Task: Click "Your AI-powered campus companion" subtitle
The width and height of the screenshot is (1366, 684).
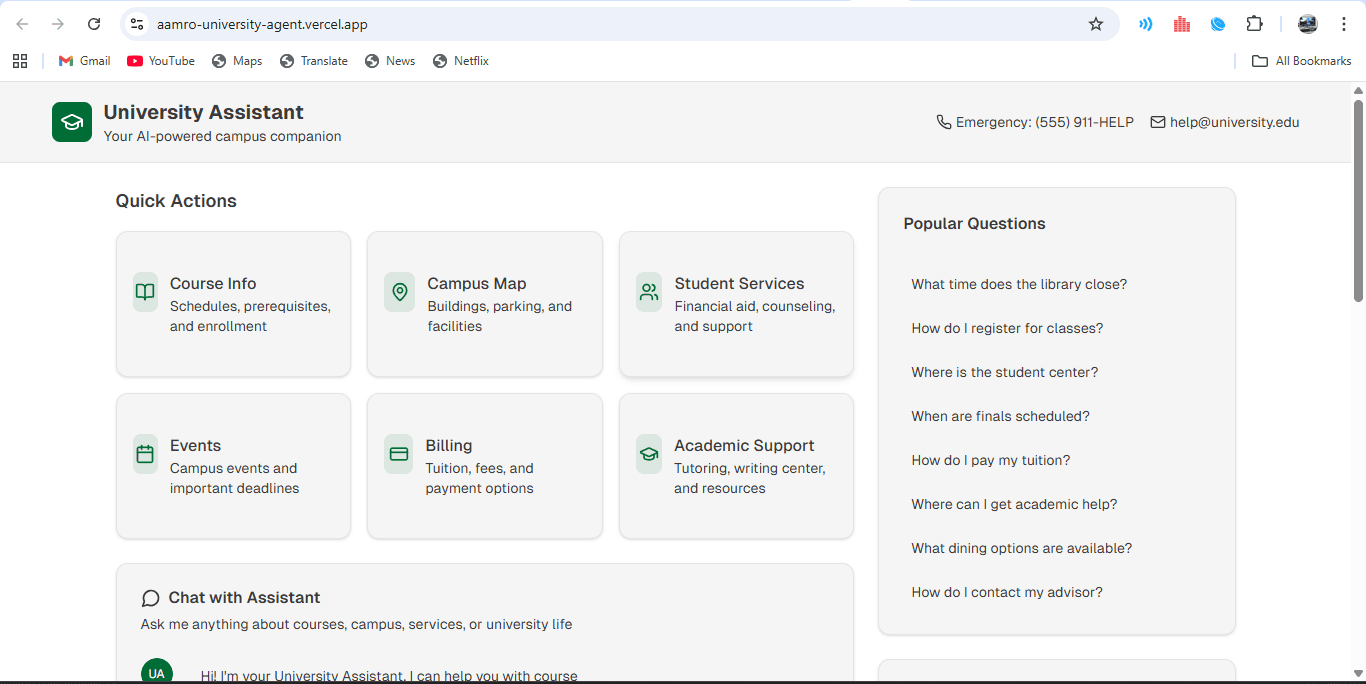Action: click(x=223, y=136)
